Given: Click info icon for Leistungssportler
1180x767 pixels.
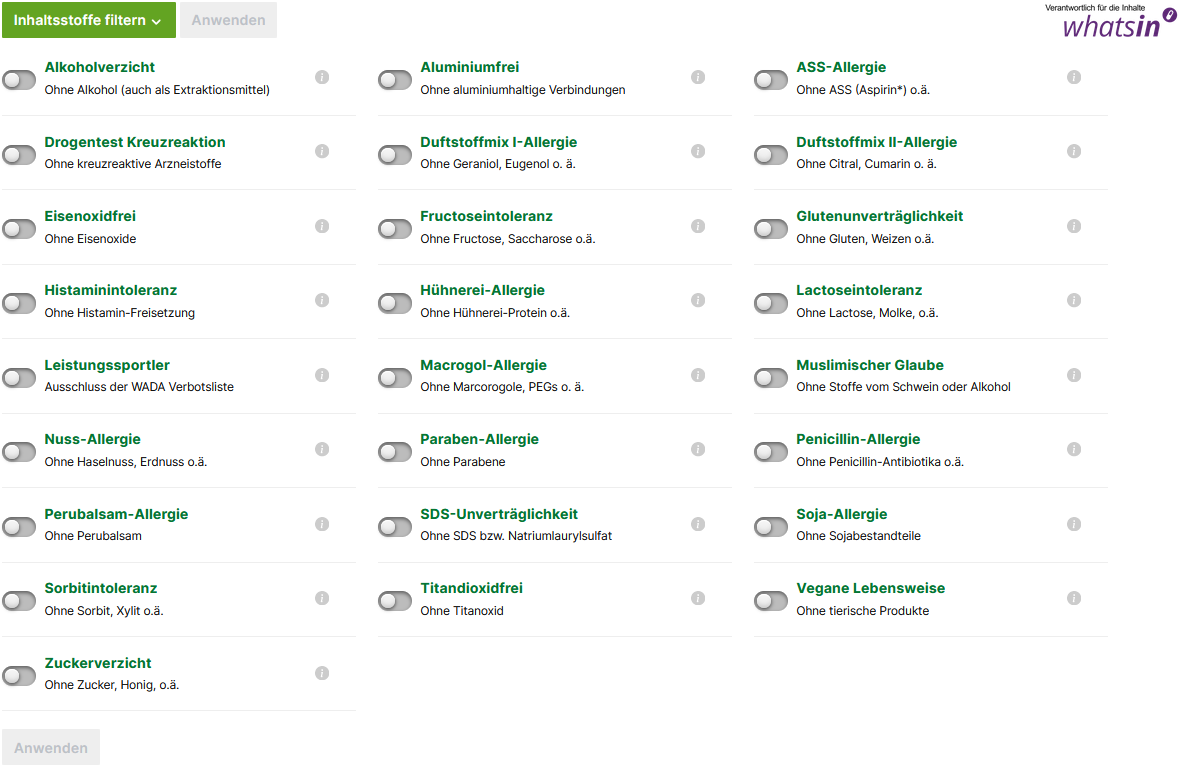Looking at the screenshot, I should pyautogui.click(x=322, y=375).
